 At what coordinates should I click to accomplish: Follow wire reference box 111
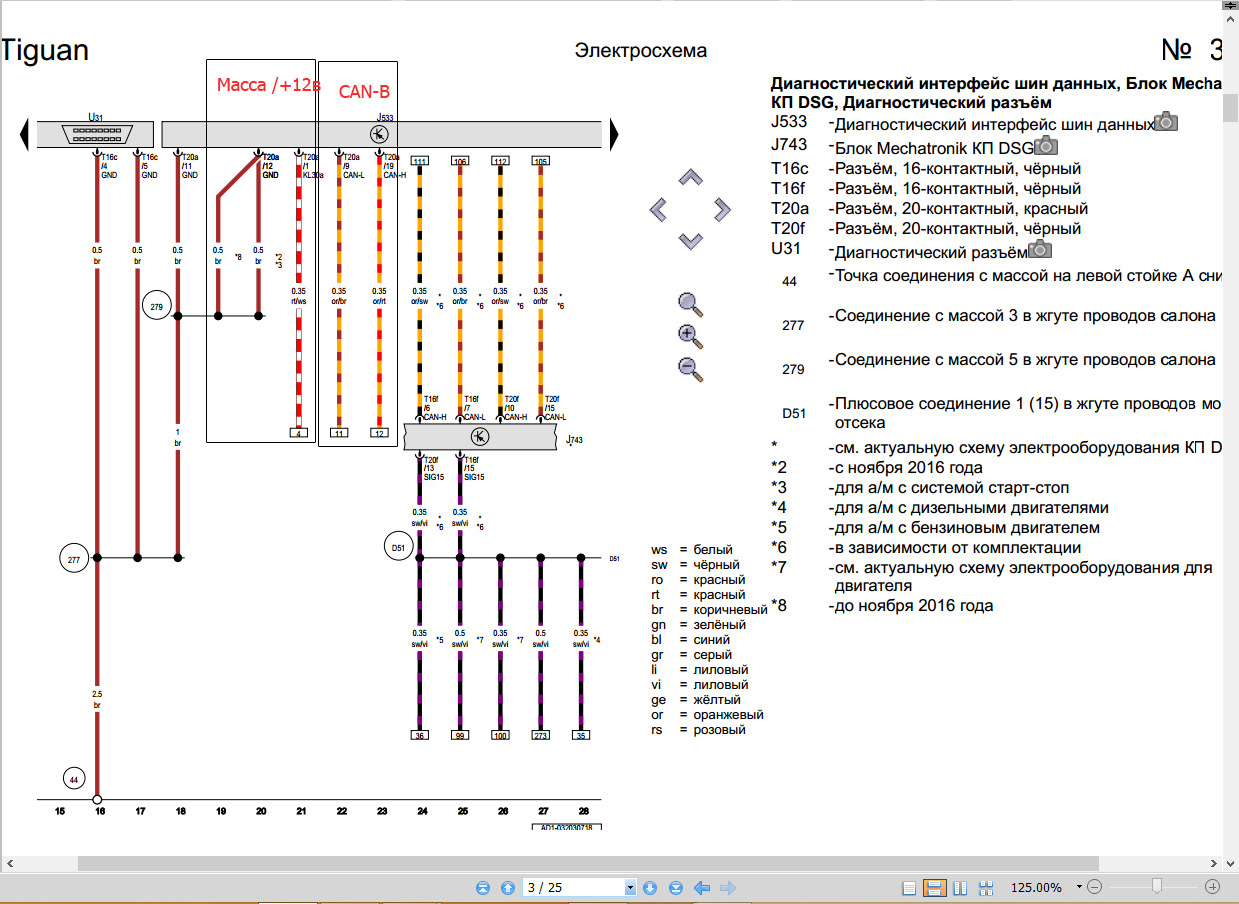click(419, 161)
